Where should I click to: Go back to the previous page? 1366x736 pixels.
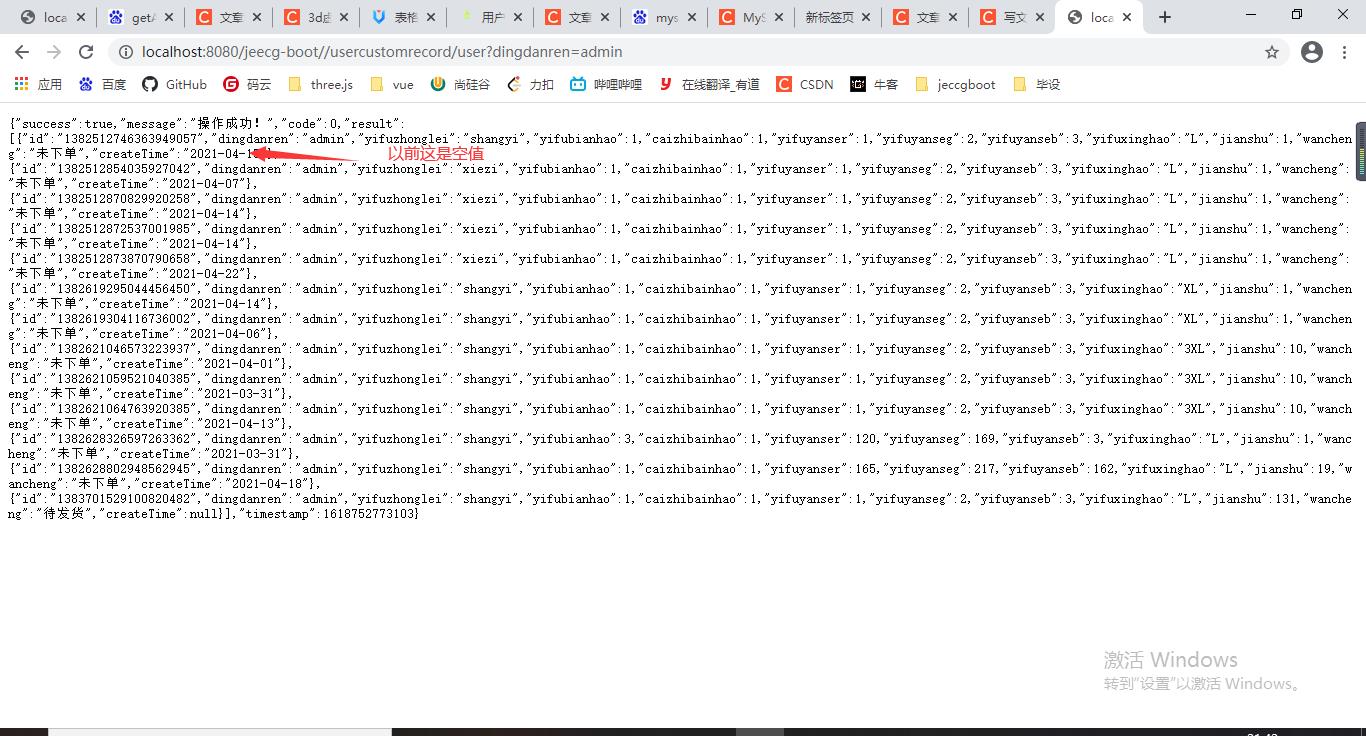coord(22,52)
